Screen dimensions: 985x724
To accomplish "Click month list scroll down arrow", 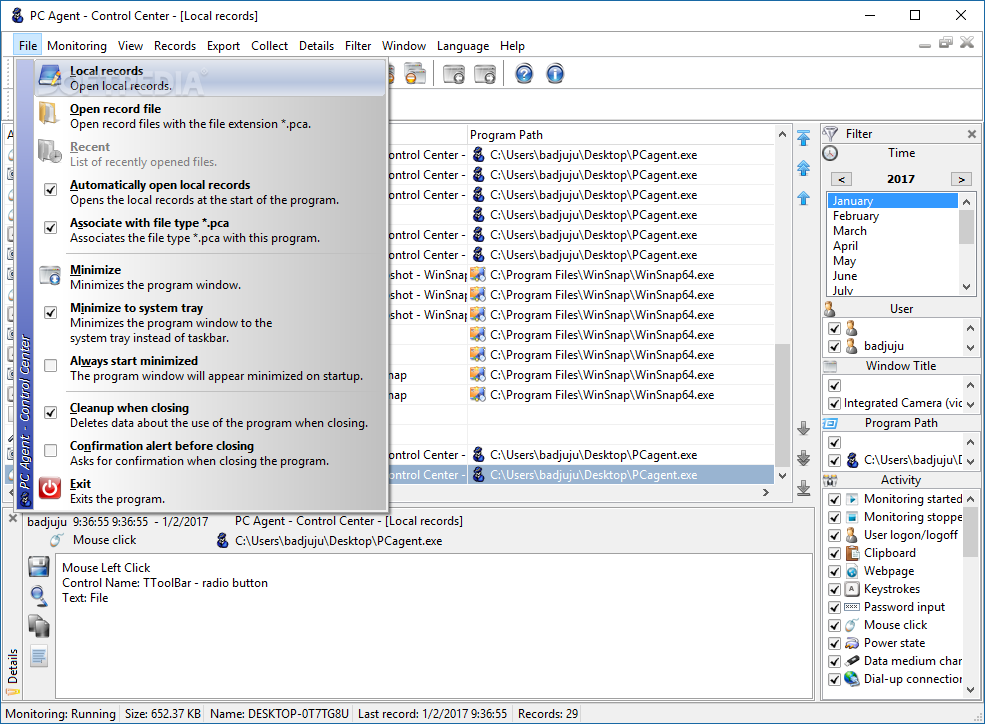I will click(x=967, y=287).
